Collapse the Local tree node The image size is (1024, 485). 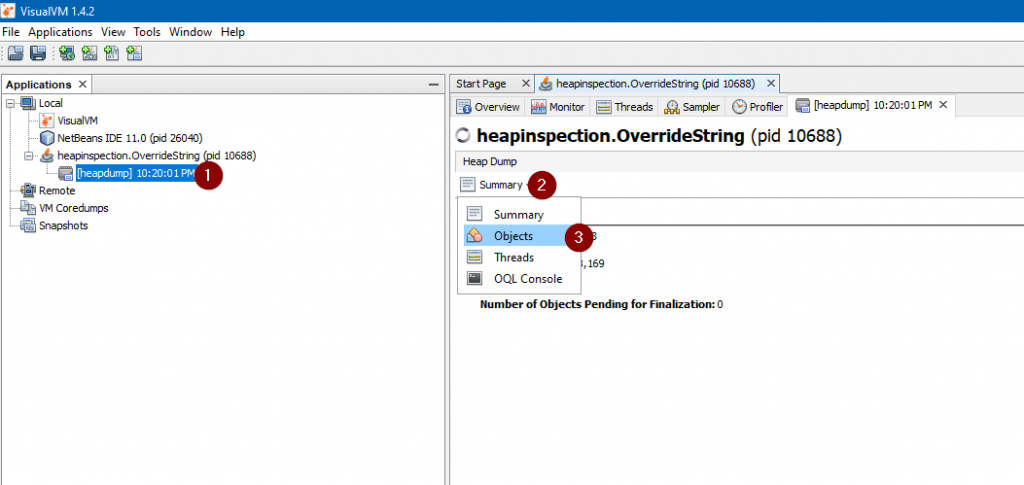pyautogui.click(x=10, y=103)
